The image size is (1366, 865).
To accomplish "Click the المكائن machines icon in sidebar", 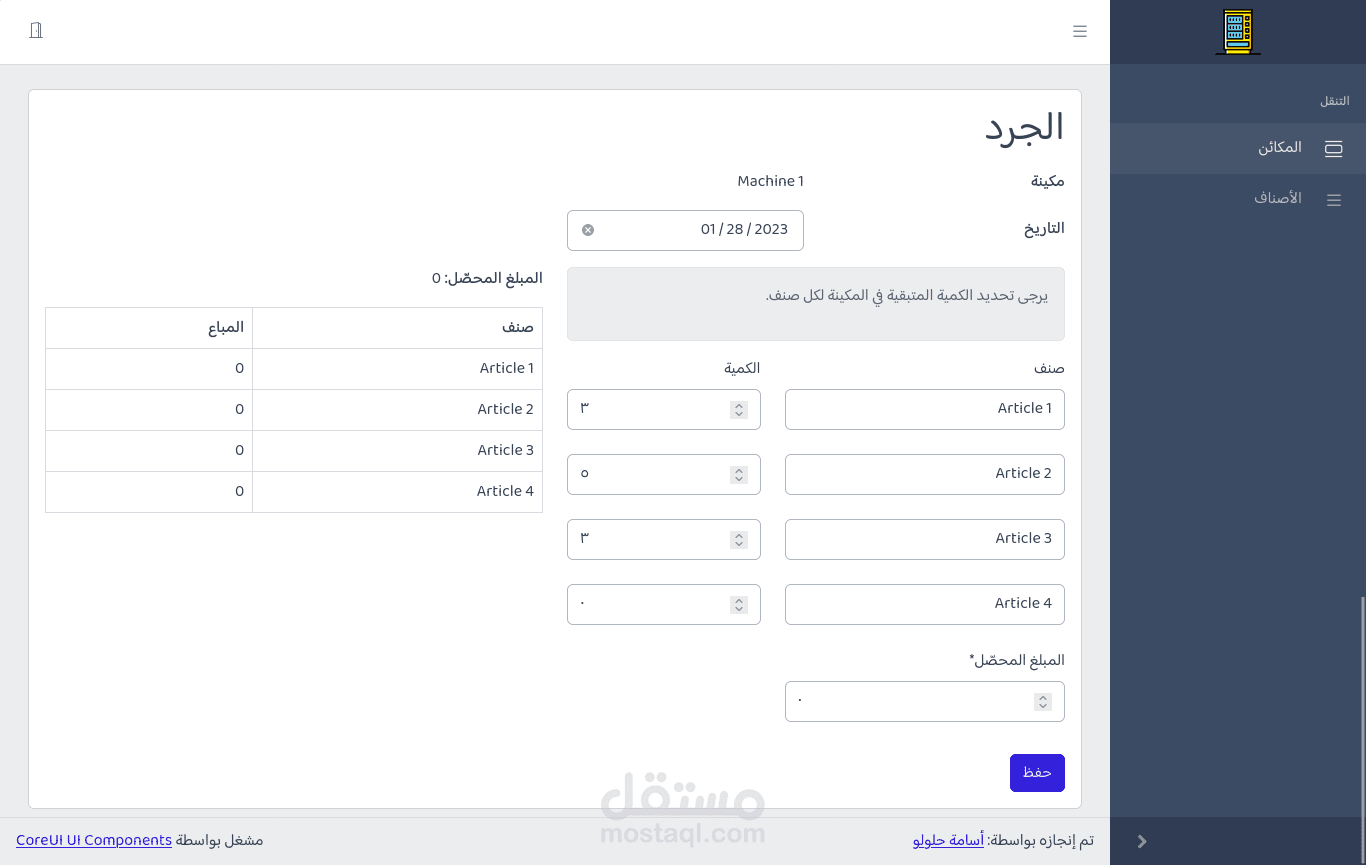I will (x=1333, y=149).
